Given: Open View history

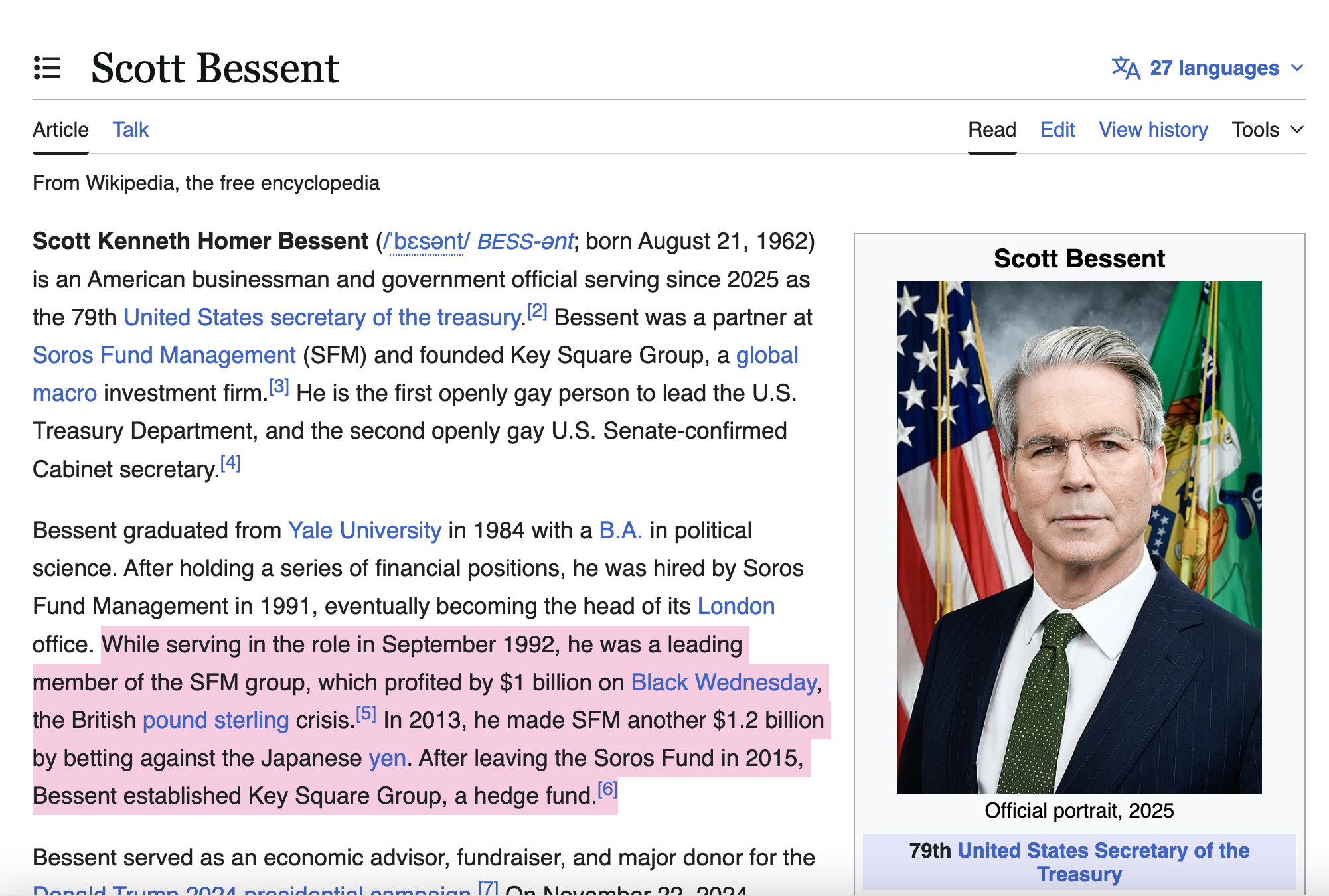Looking at the screenshot, I should click(1153, 129).
